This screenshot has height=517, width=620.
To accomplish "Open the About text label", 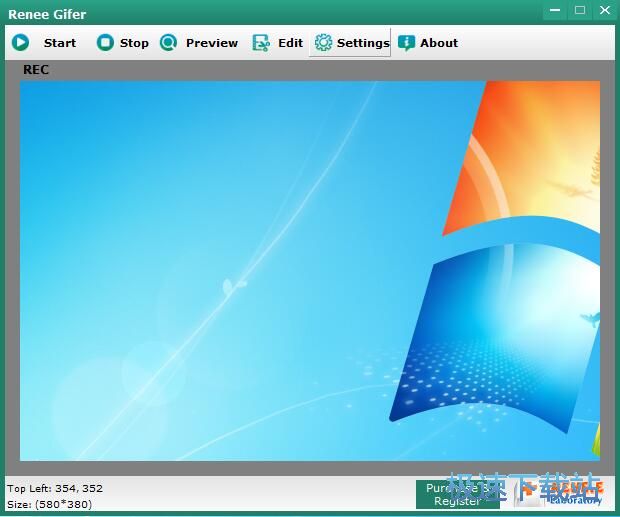I will pyautogui.click(x=439, y=43).
